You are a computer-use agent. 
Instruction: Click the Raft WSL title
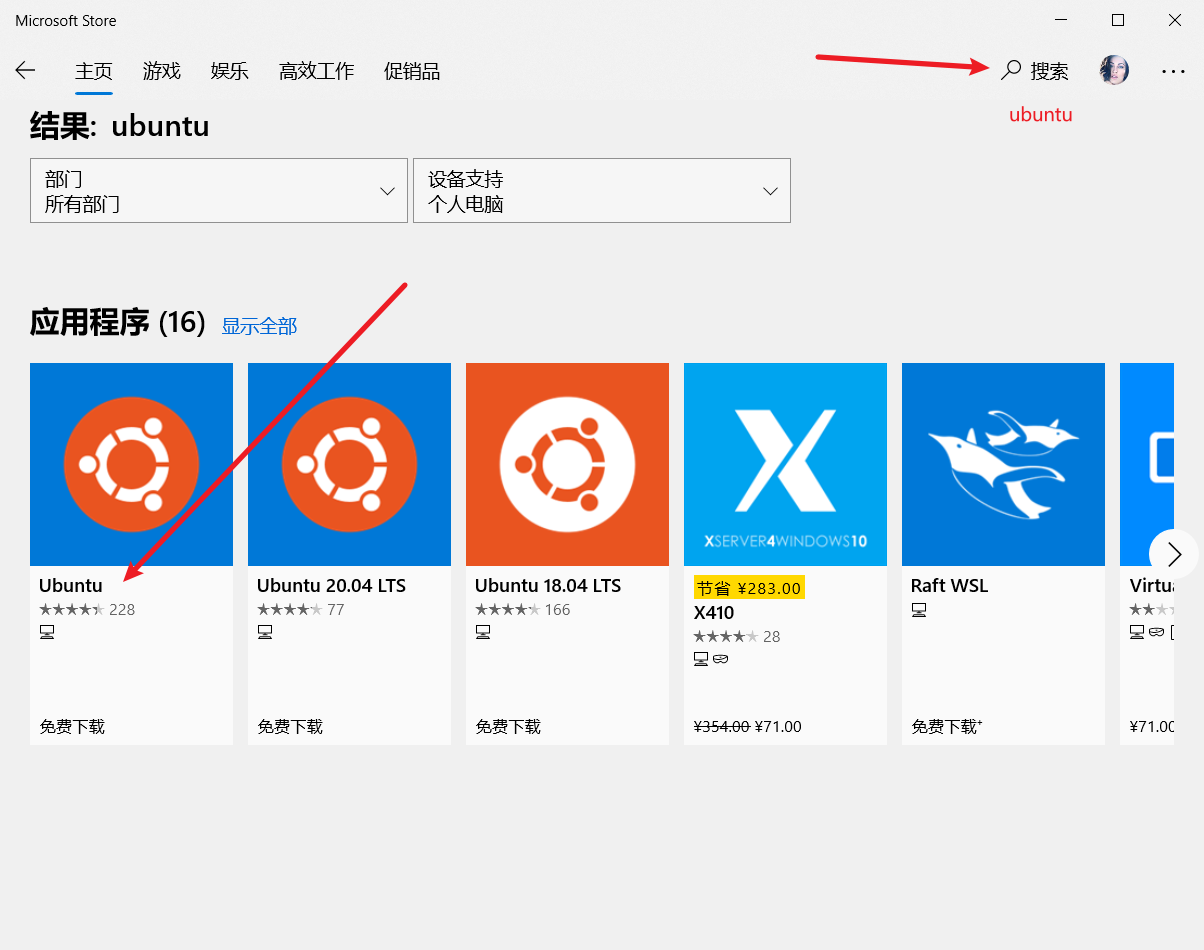pyautogui.click(x=949, y=586)
